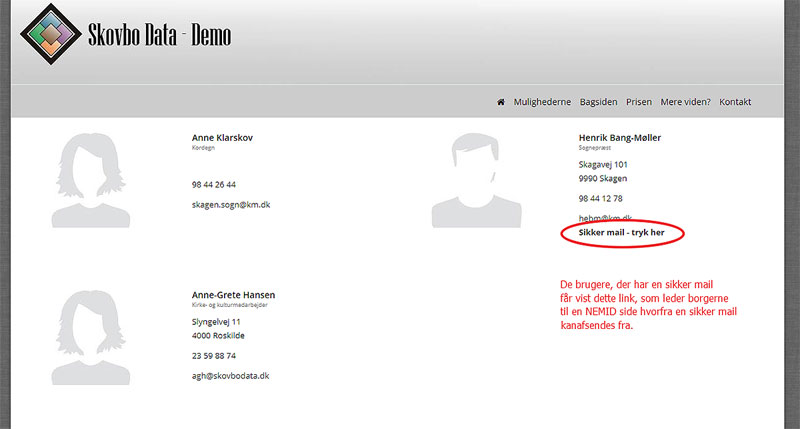
Task: Open the Prisen menu item
Action: pyautogui.click(x=639, y=102)
